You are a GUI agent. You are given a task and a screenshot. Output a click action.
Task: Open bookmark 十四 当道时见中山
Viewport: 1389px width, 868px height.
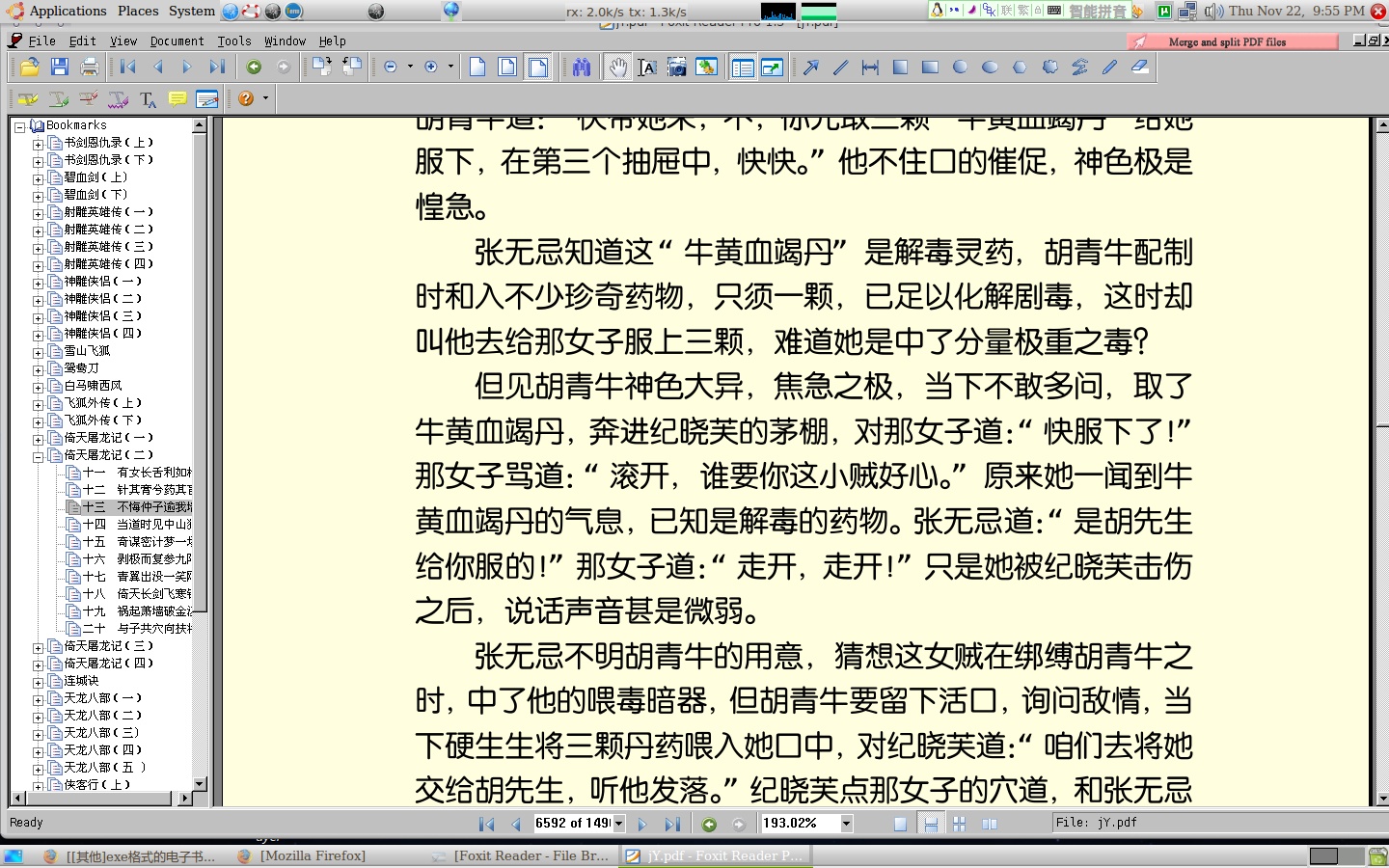pos(137,525)
